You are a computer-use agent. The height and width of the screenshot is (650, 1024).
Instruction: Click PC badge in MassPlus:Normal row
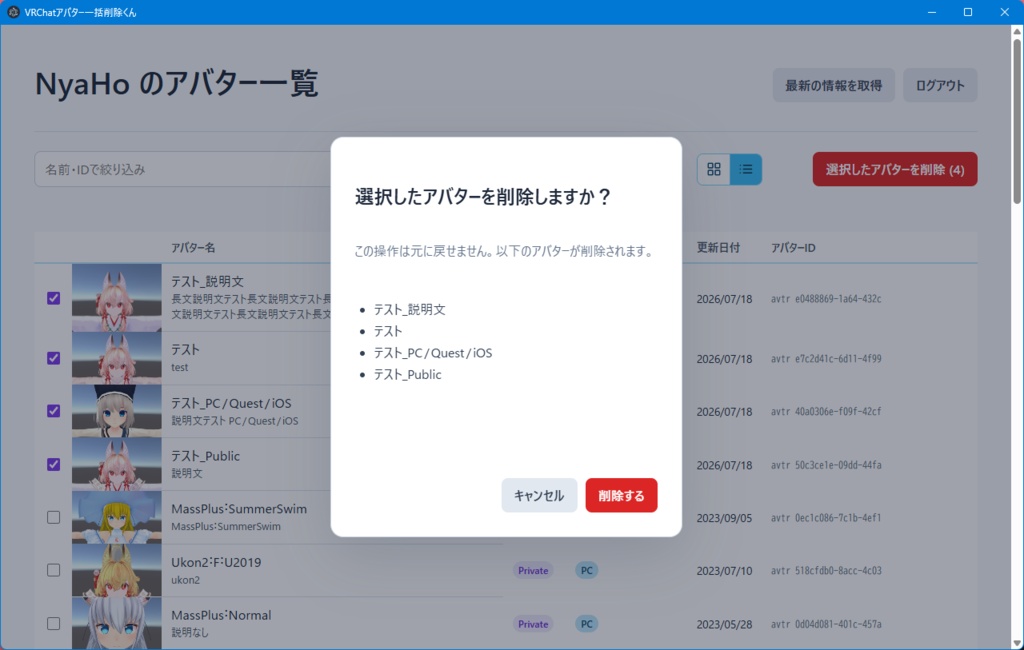point(586,624)
